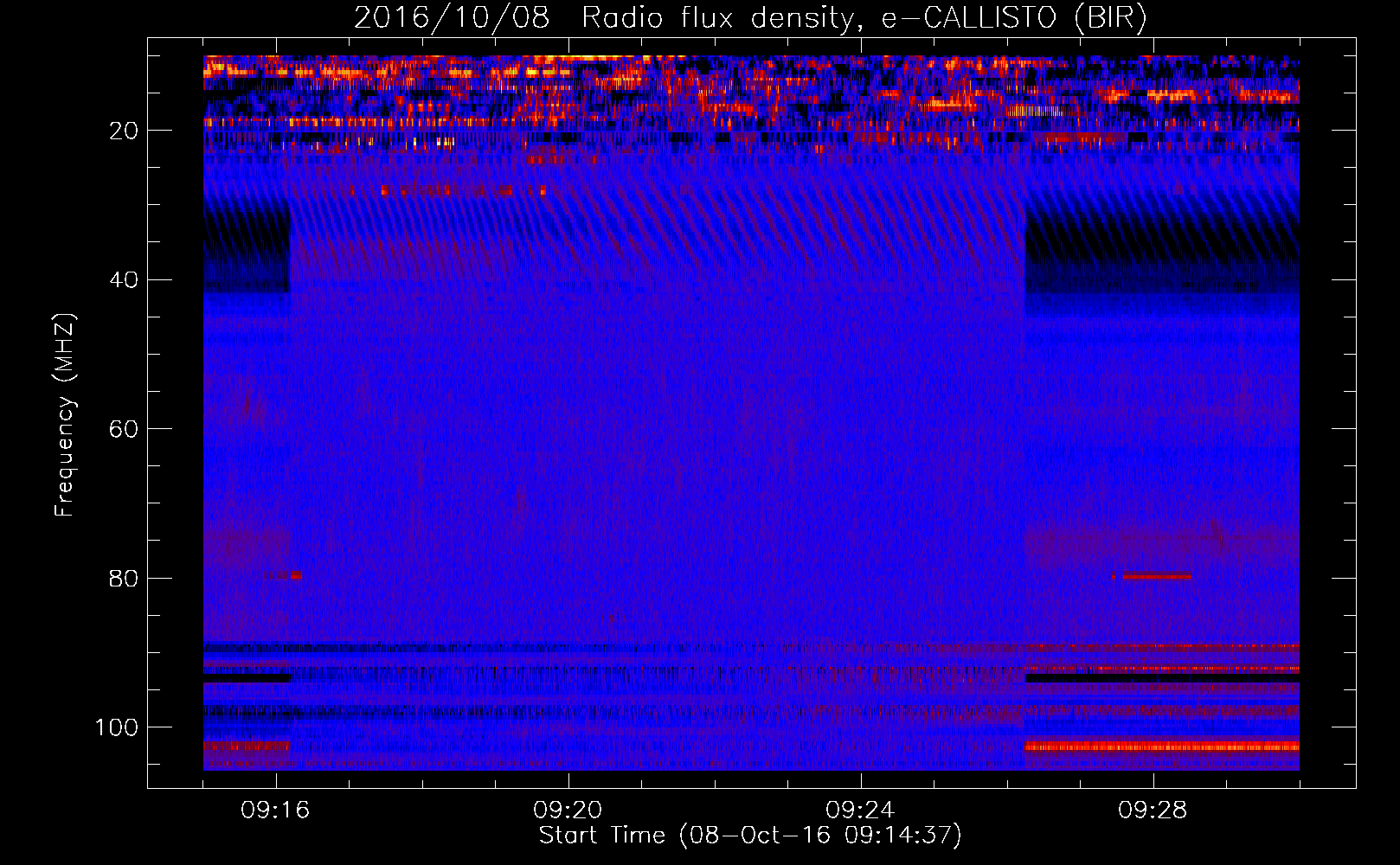
Task: Click the 100 frequency tick label
Action: tap(117, 727)
